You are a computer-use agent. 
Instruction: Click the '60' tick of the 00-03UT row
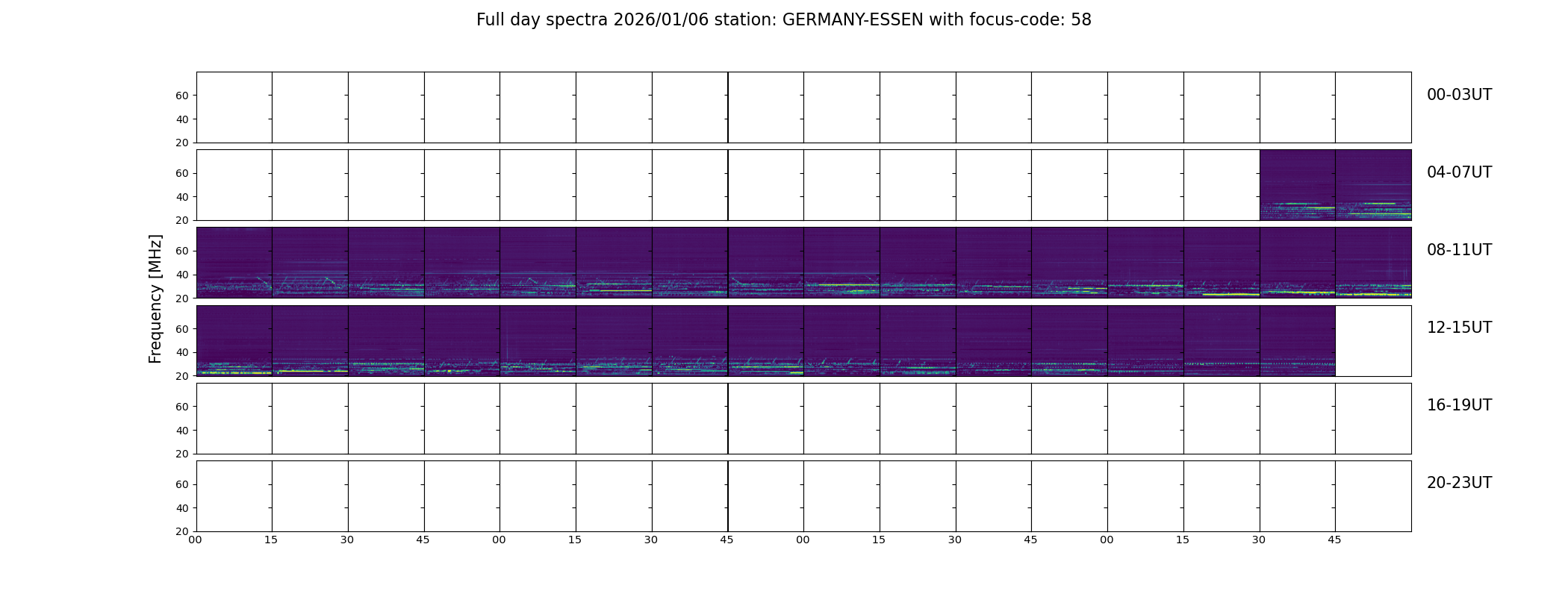182,96
